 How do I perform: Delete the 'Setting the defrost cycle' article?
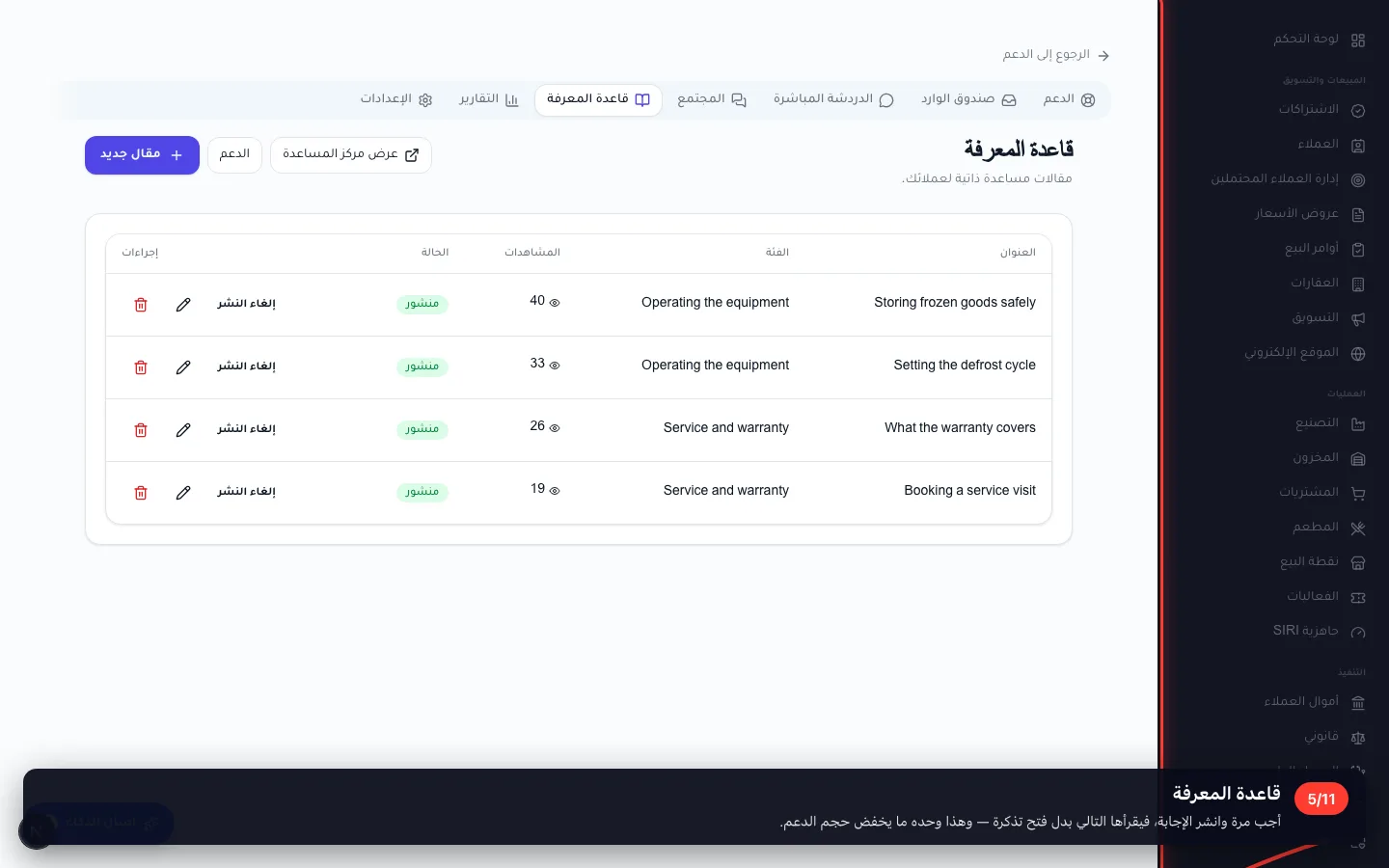click(141, 367)
